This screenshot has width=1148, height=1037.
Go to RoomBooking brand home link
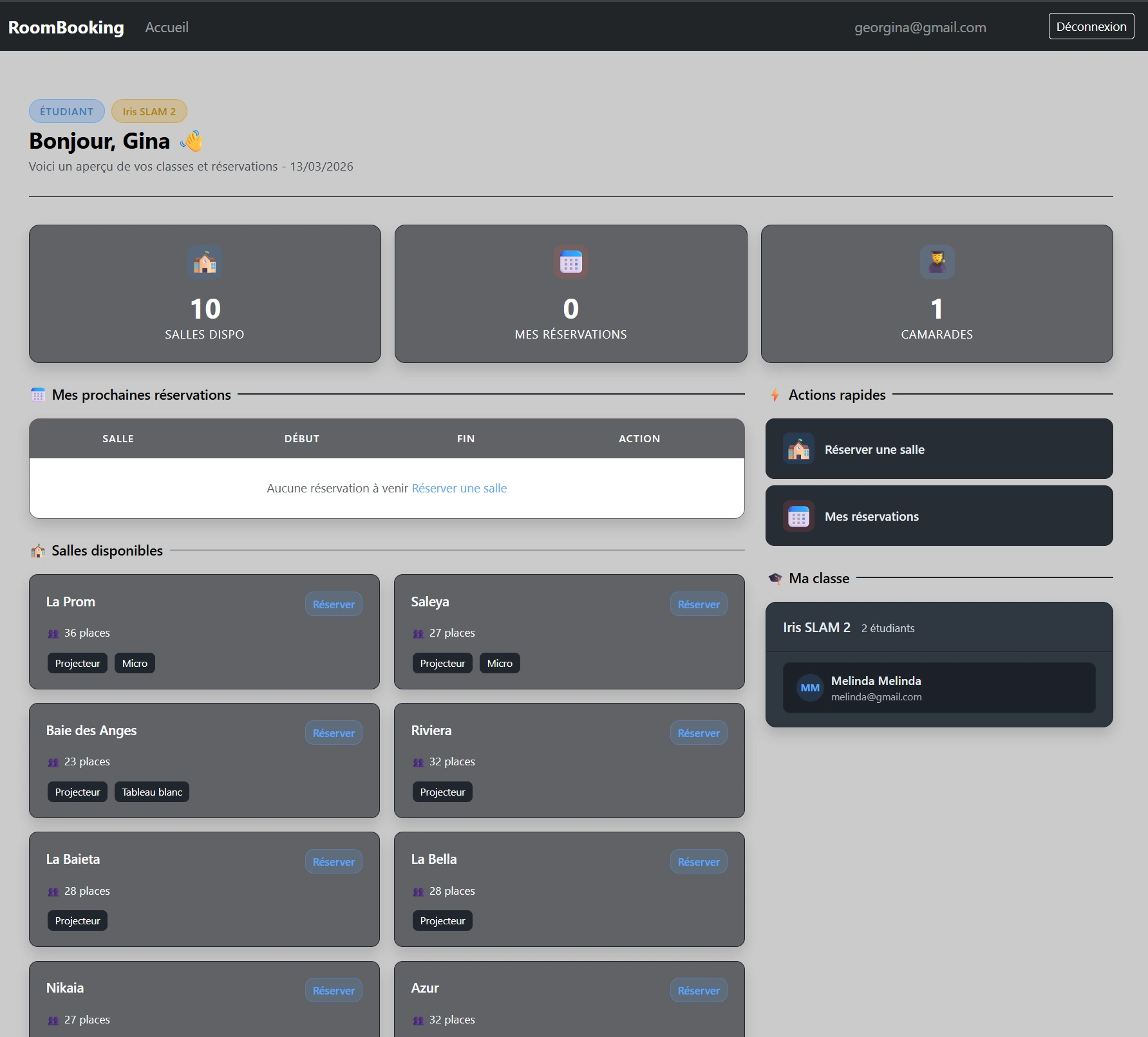click(x=66, y=27)
